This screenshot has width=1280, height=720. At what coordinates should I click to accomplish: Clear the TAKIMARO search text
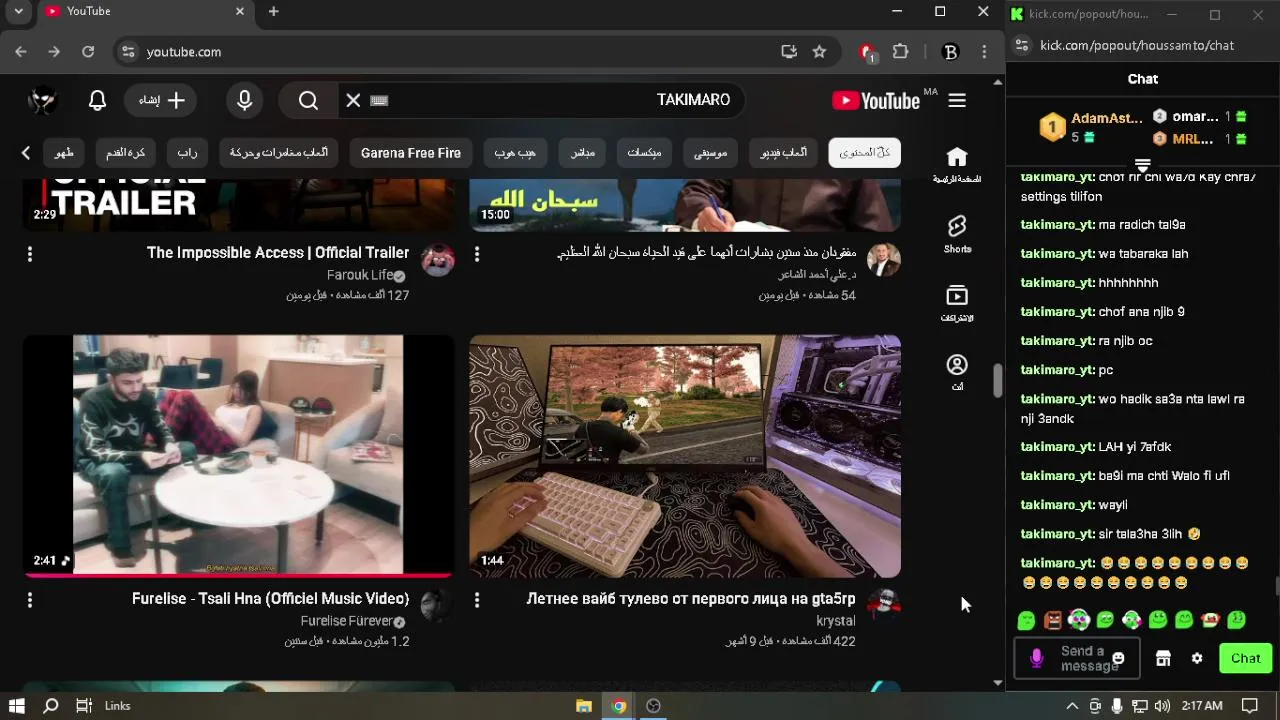point(353,100)
